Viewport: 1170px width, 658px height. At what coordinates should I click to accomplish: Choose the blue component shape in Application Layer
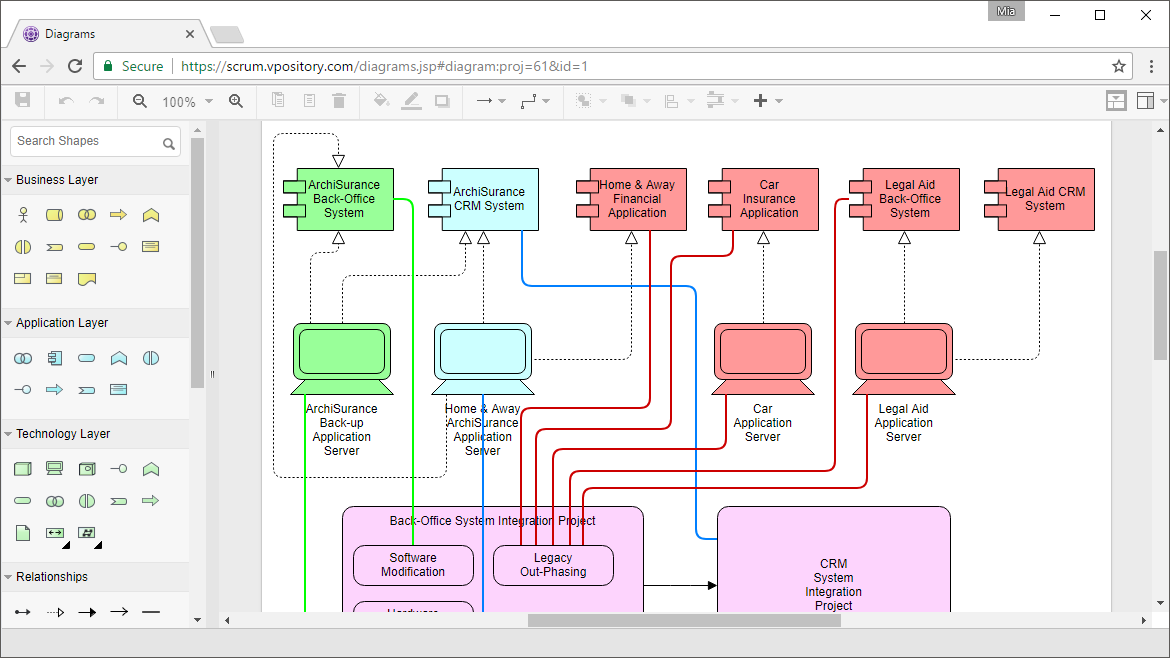click(x=55, y=358)
